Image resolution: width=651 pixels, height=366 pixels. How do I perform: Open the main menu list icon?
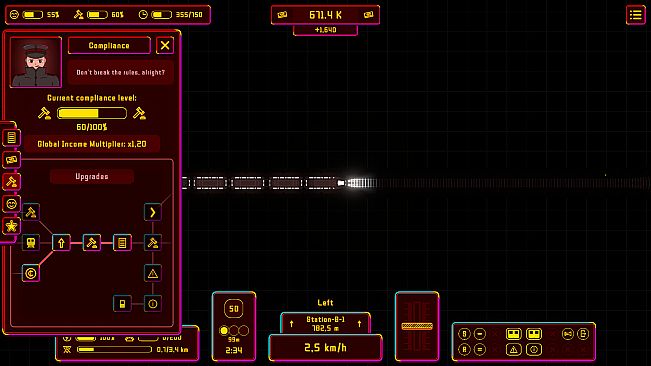636,15
